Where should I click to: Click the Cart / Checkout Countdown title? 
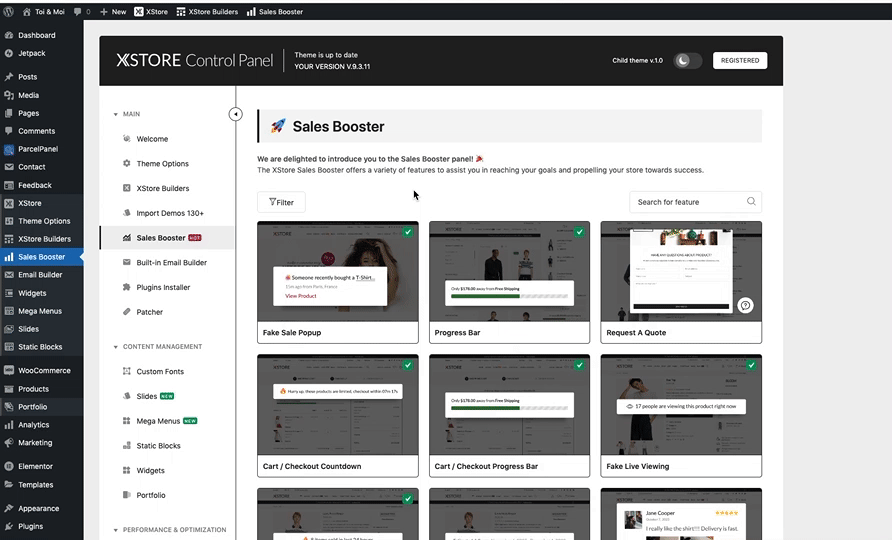[x=312, y=466]
